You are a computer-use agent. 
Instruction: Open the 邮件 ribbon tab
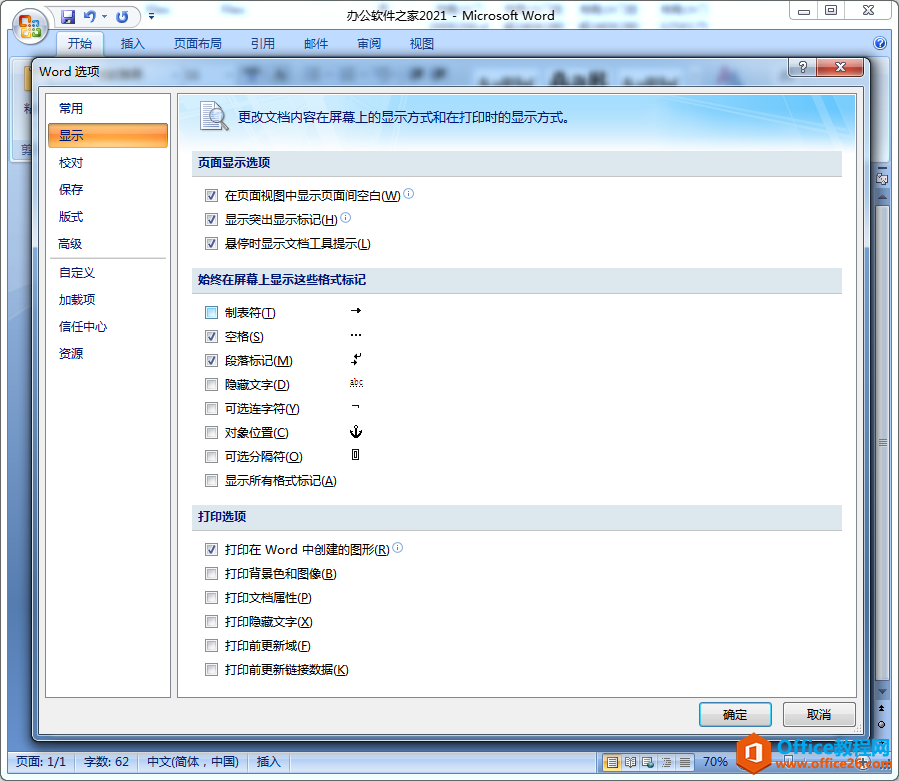tap(316, 44)
